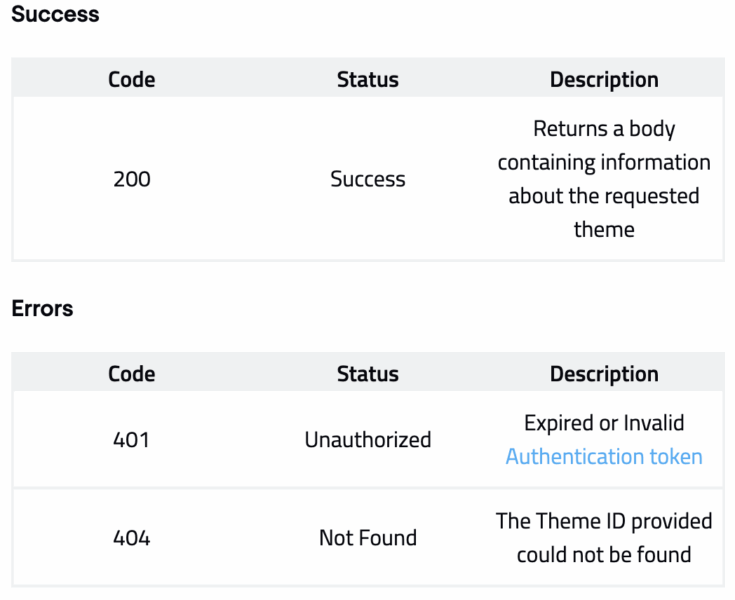Image resolution: width=735 pixels, height=600 pixels.
Task: Select the Not Found status cell
Action: point(368,538)
